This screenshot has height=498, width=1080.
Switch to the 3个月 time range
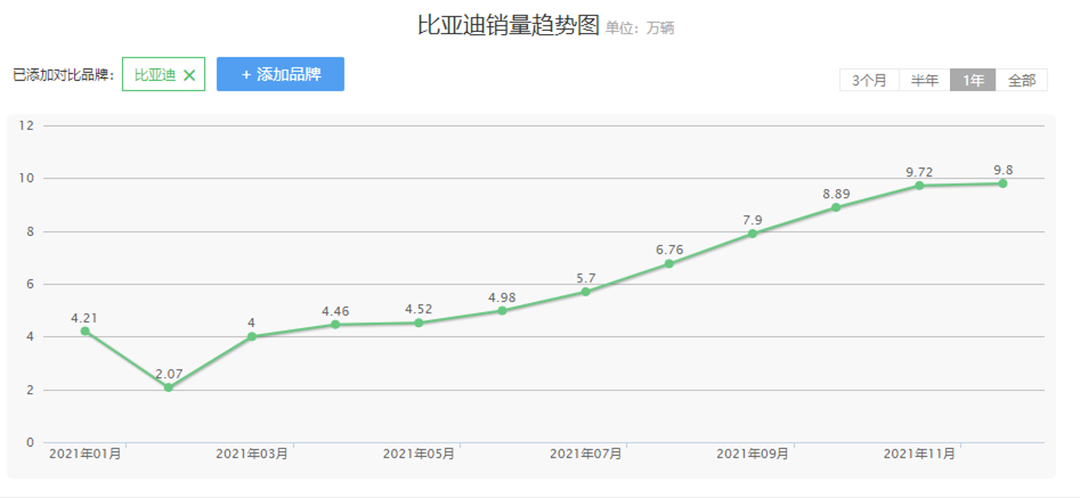click(x=869, y=81)
